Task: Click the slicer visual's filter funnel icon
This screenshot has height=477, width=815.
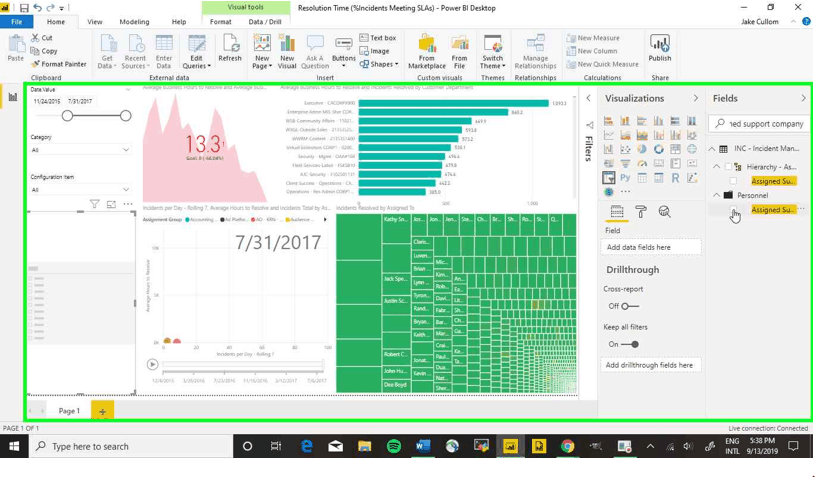Action: (x=94, y=204)
